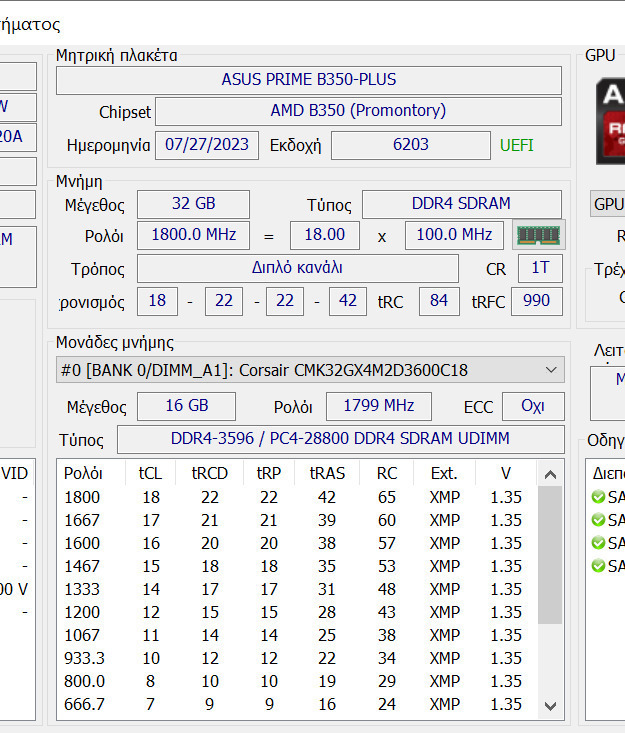Click the BIOS date 07/27/2023 field
This screenshot has height=733, width=625.
[207, 145]
